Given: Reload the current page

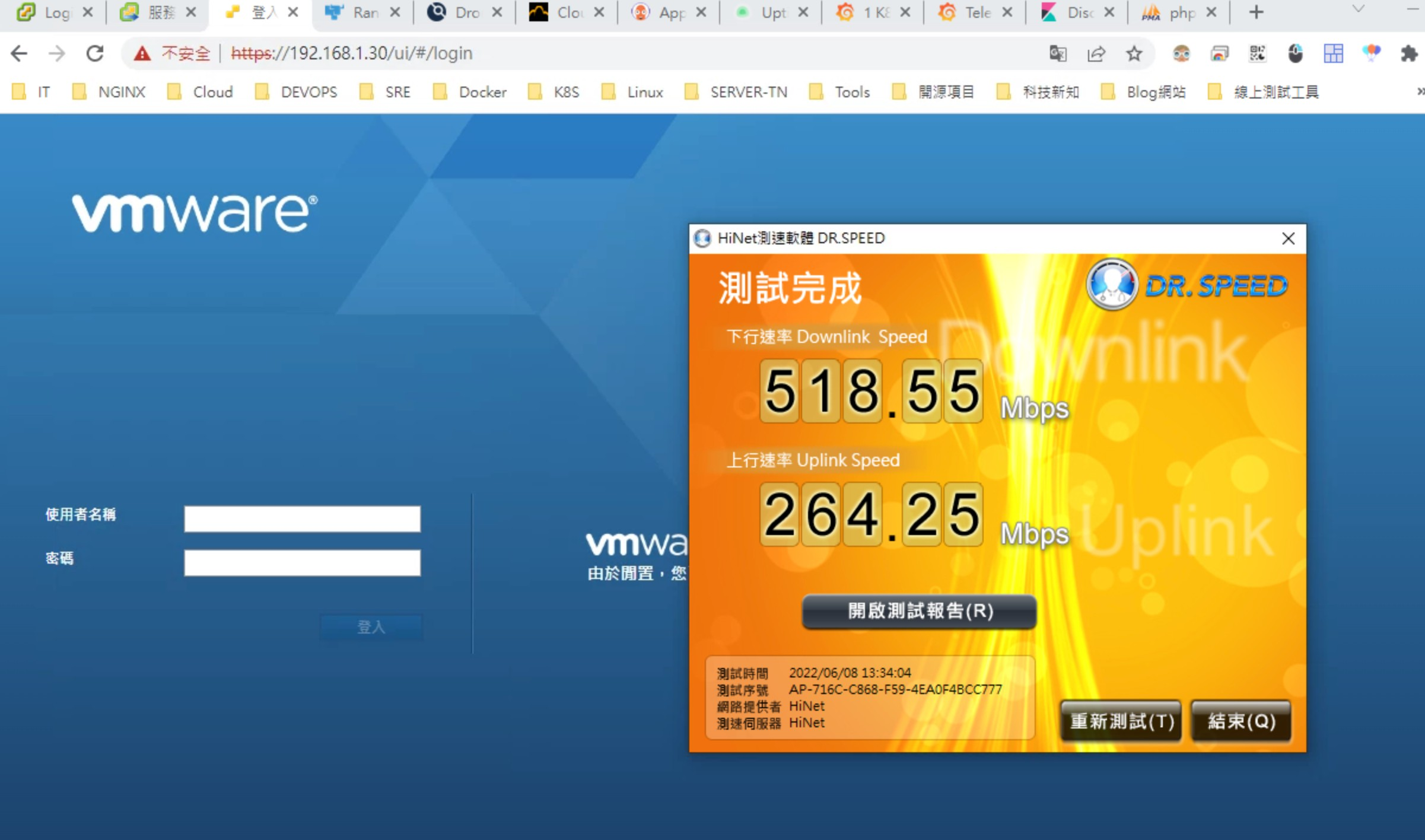Looking at the screenshot, I should coord(95,53).
